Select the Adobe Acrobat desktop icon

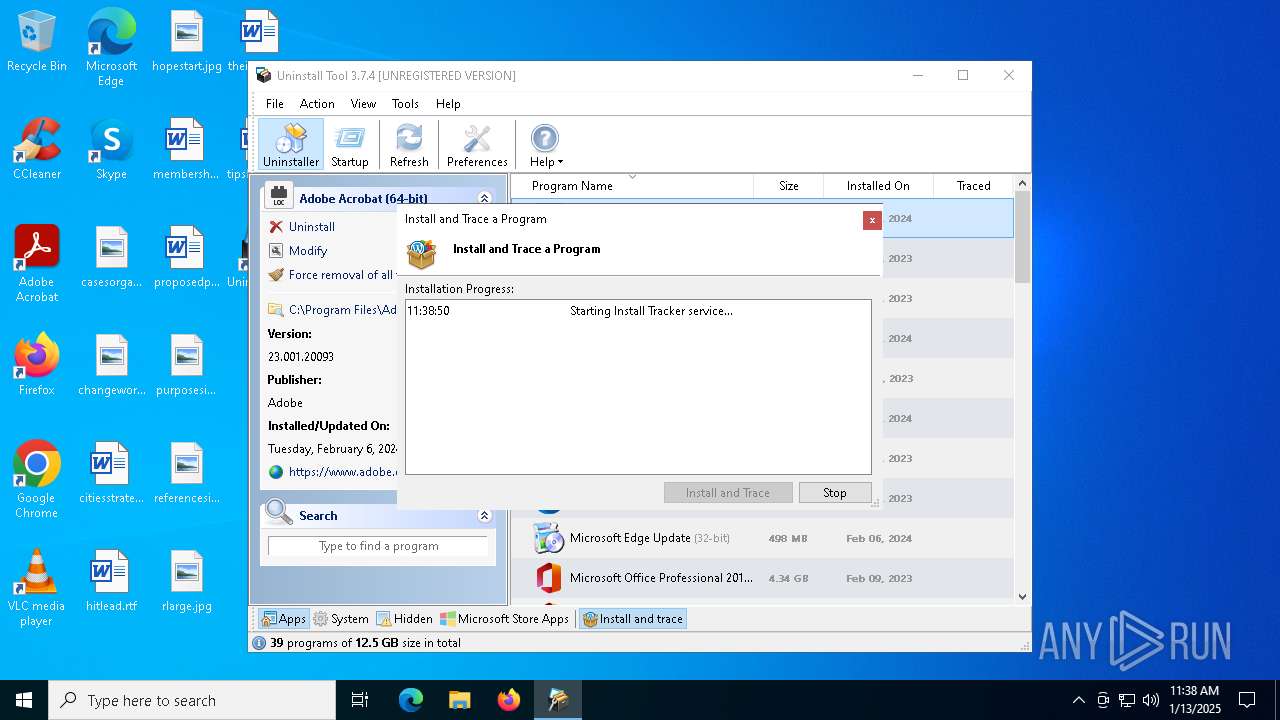(37, 264)
